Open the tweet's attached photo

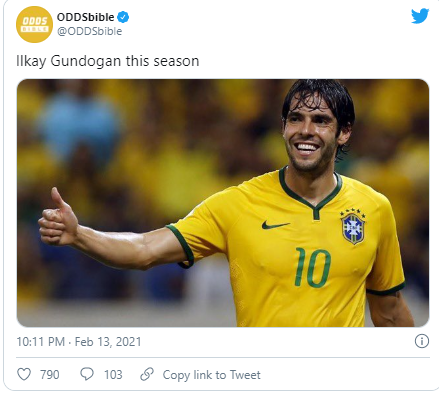tap(223, 203)
